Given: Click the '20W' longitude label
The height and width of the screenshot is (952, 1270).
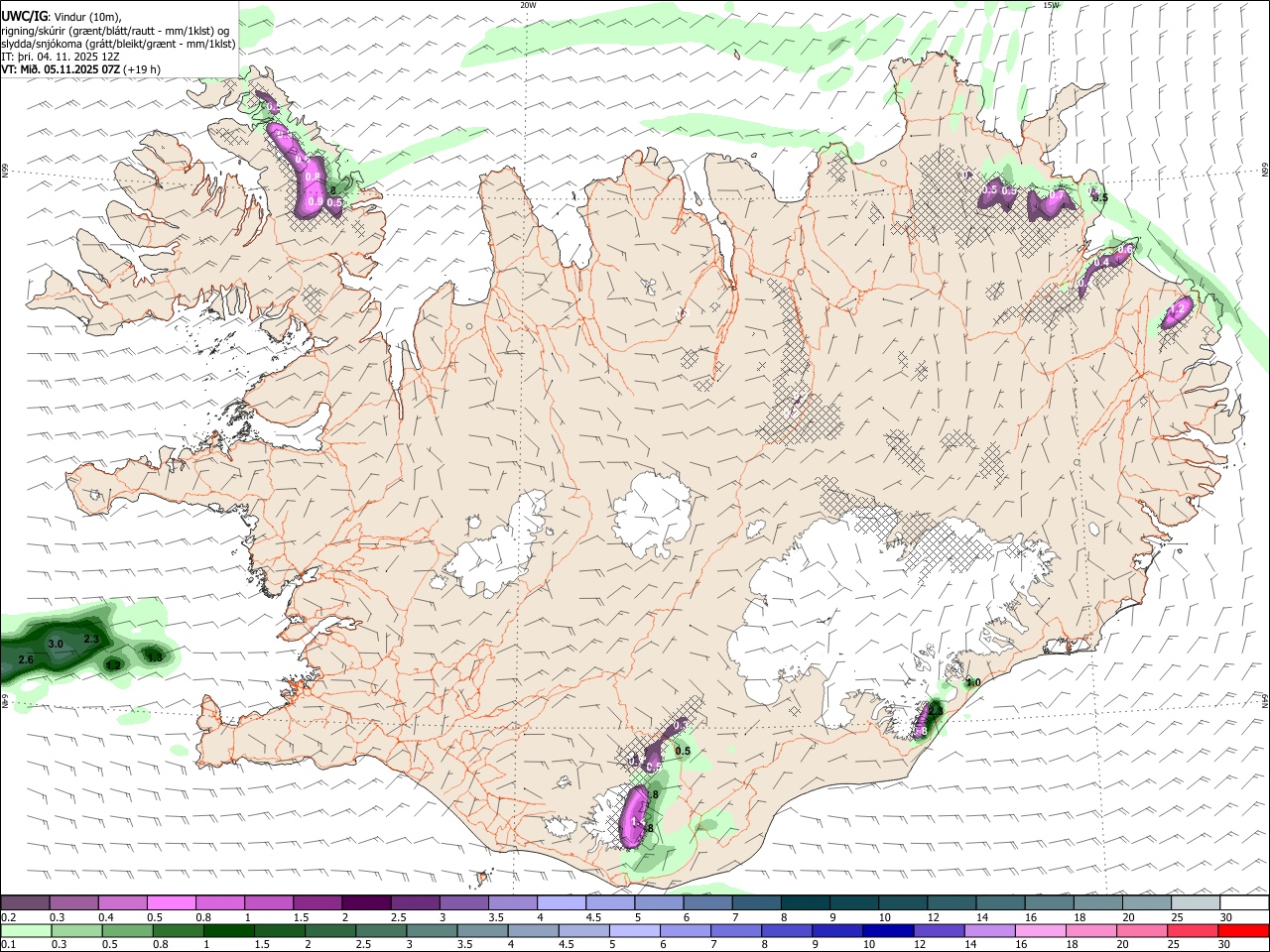Looking at the screenshot, I should pyautogui.click(x=527, y=5).
